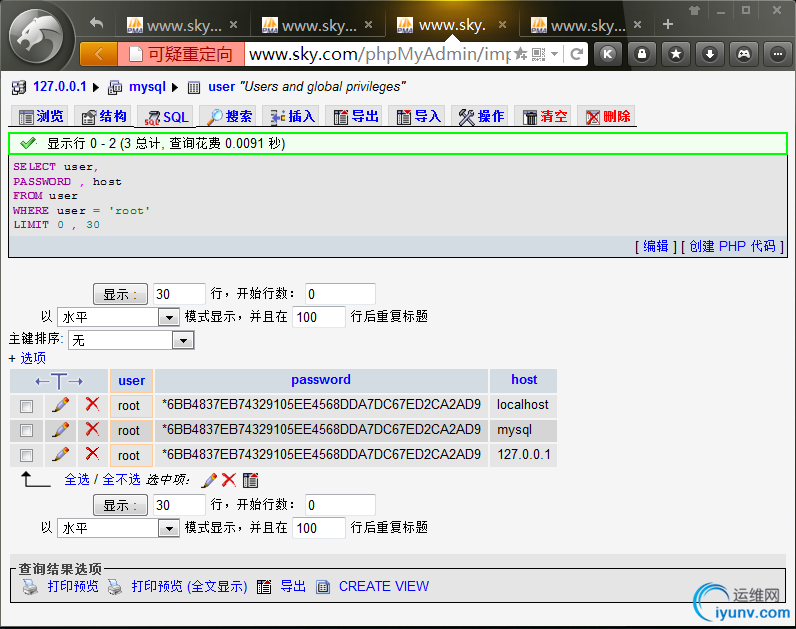Edit row with host 127.0.0.1
The image size is (796, 629).
[x=60, y=454]
